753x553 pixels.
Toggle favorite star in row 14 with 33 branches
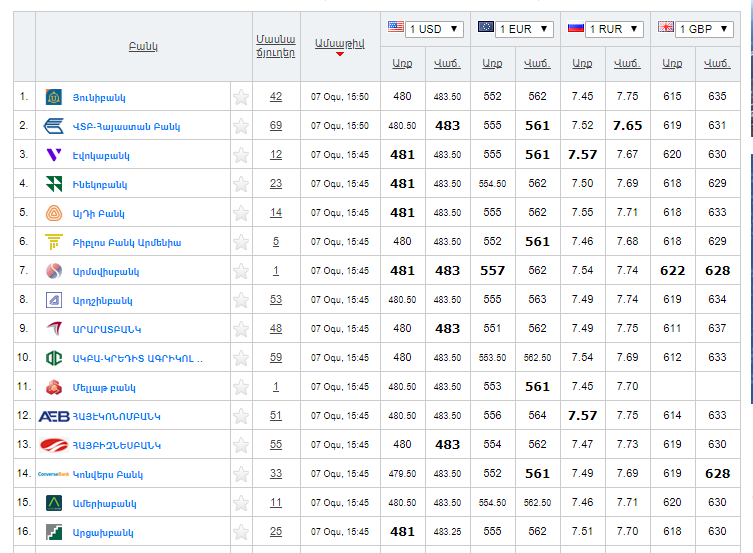[x=241, y=474]
